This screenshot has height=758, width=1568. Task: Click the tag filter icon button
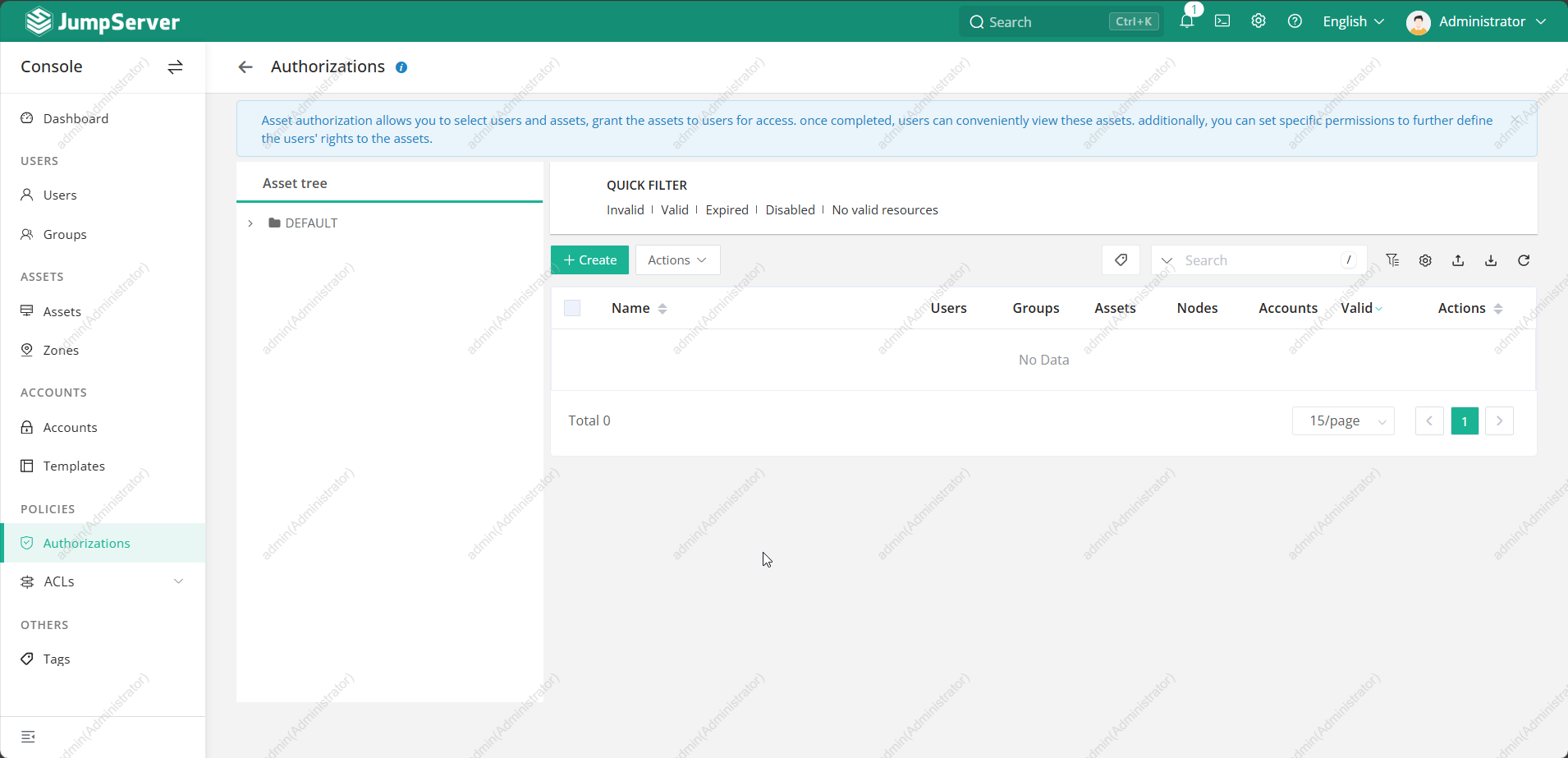pyautogui.click(x=1121, y=260)
